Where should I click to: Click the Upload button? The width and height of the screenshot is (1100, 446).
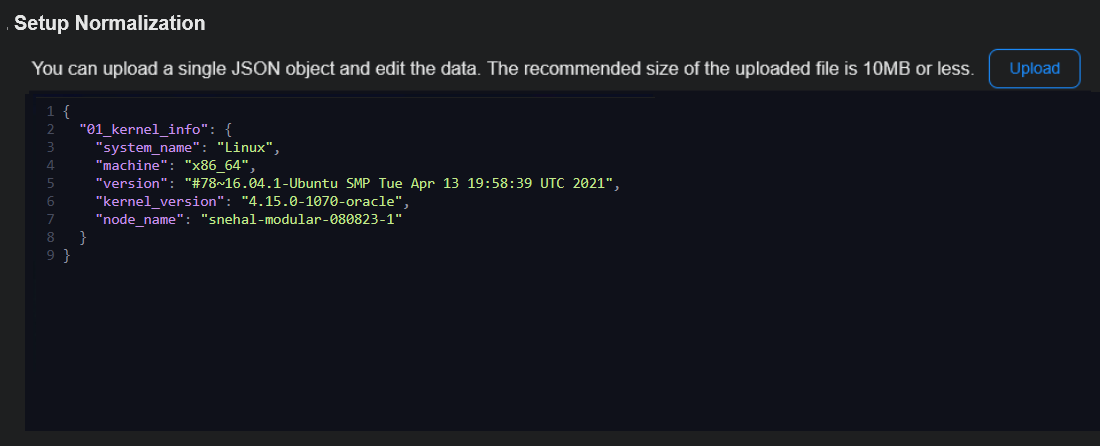tap(1034, 69)
